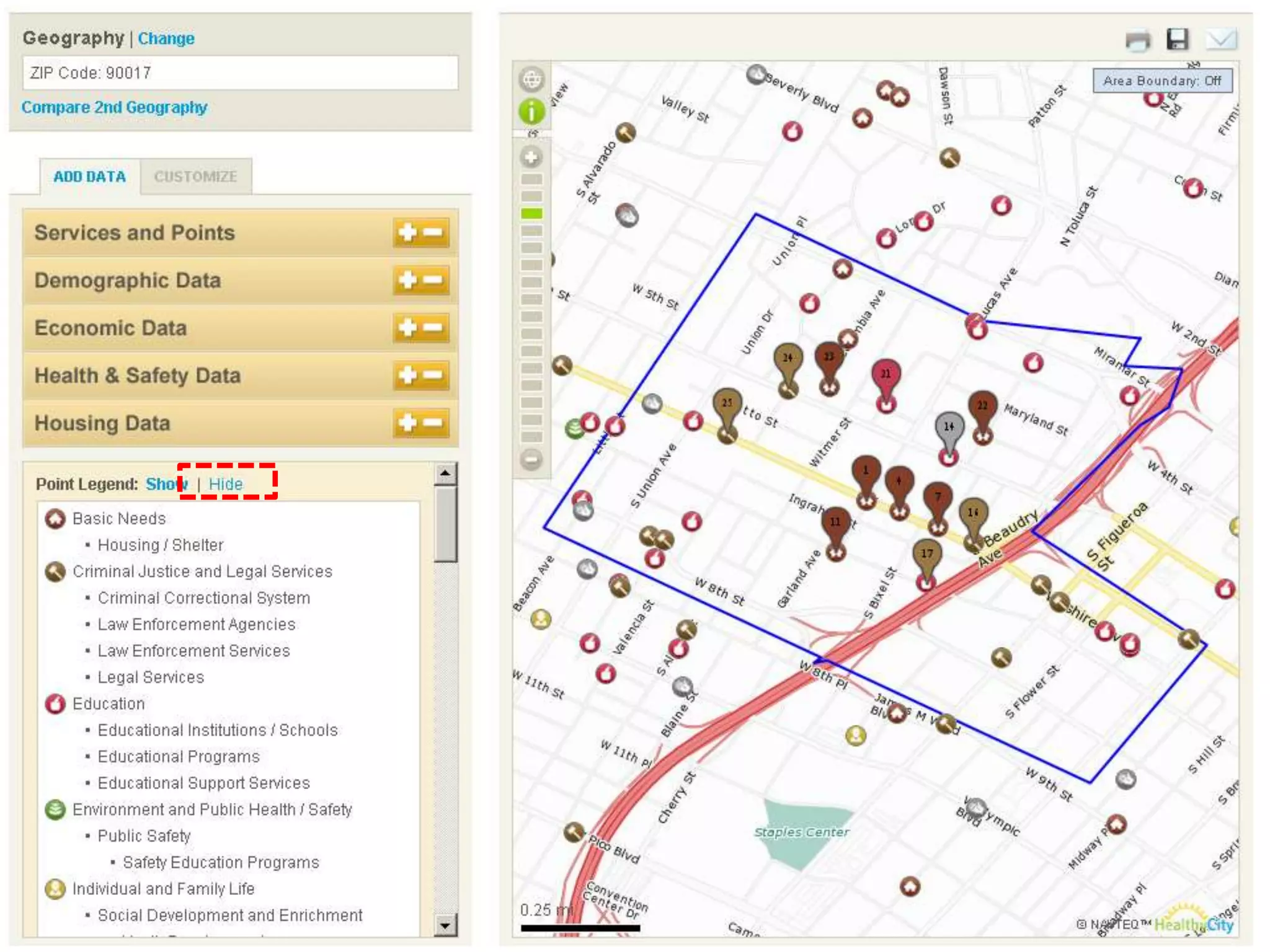Click the Change geography link
Screen dimensions: 1270x952
(x=166, y=38)
